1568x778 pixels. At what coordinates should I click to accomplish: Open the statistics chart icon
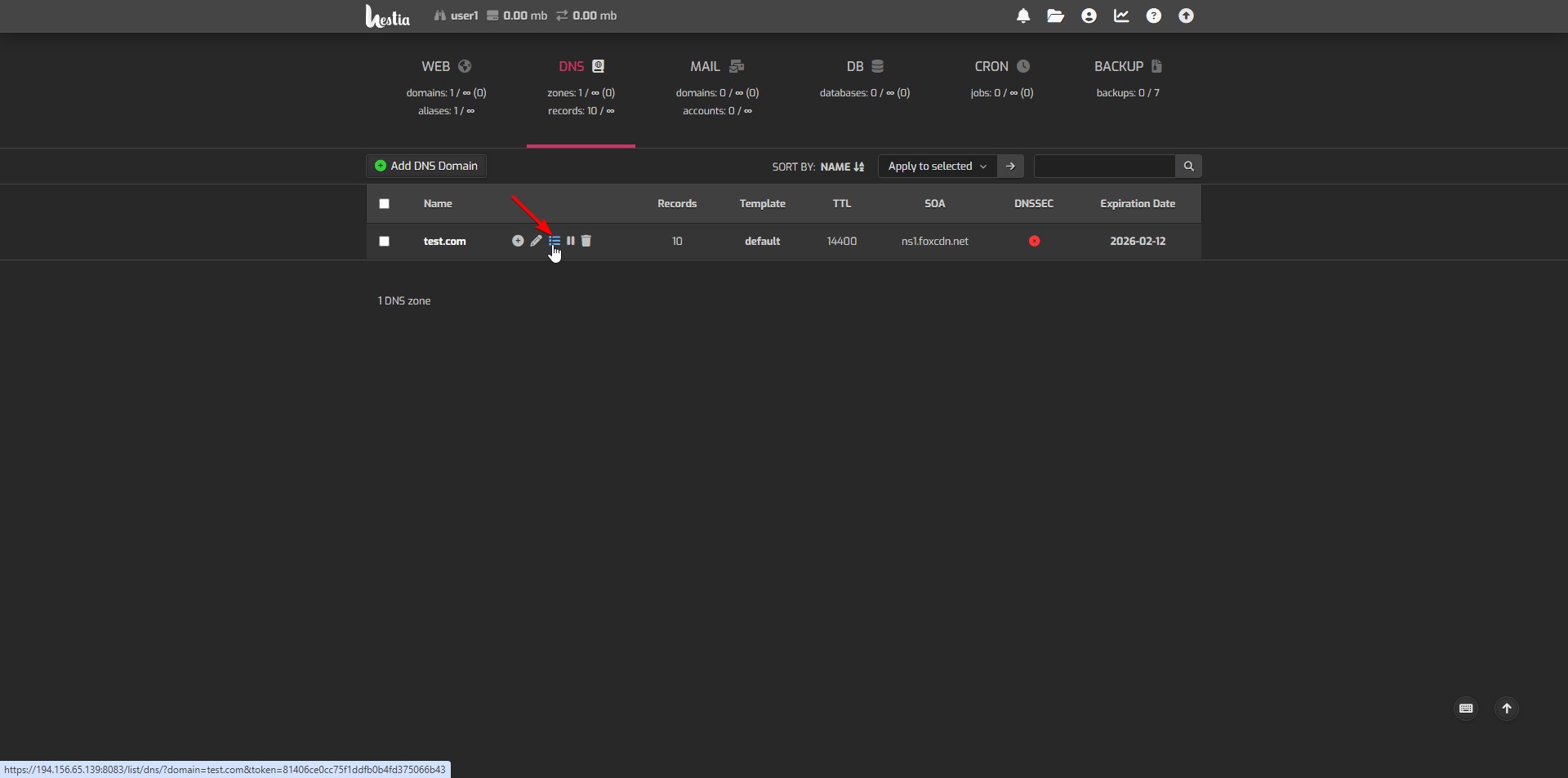pos(1121,16)
